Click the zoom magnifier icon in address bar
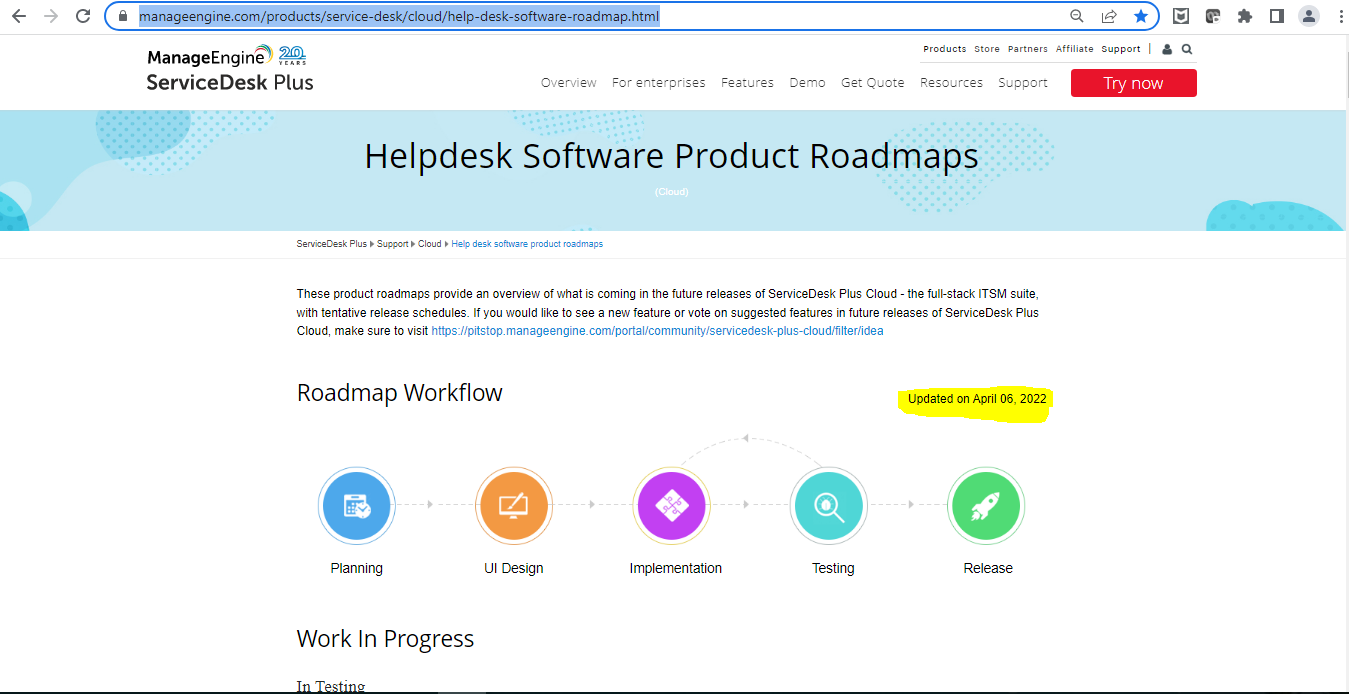Image resolution: width=1349 pixels, height=694 pixels. tap(1077, 16)
